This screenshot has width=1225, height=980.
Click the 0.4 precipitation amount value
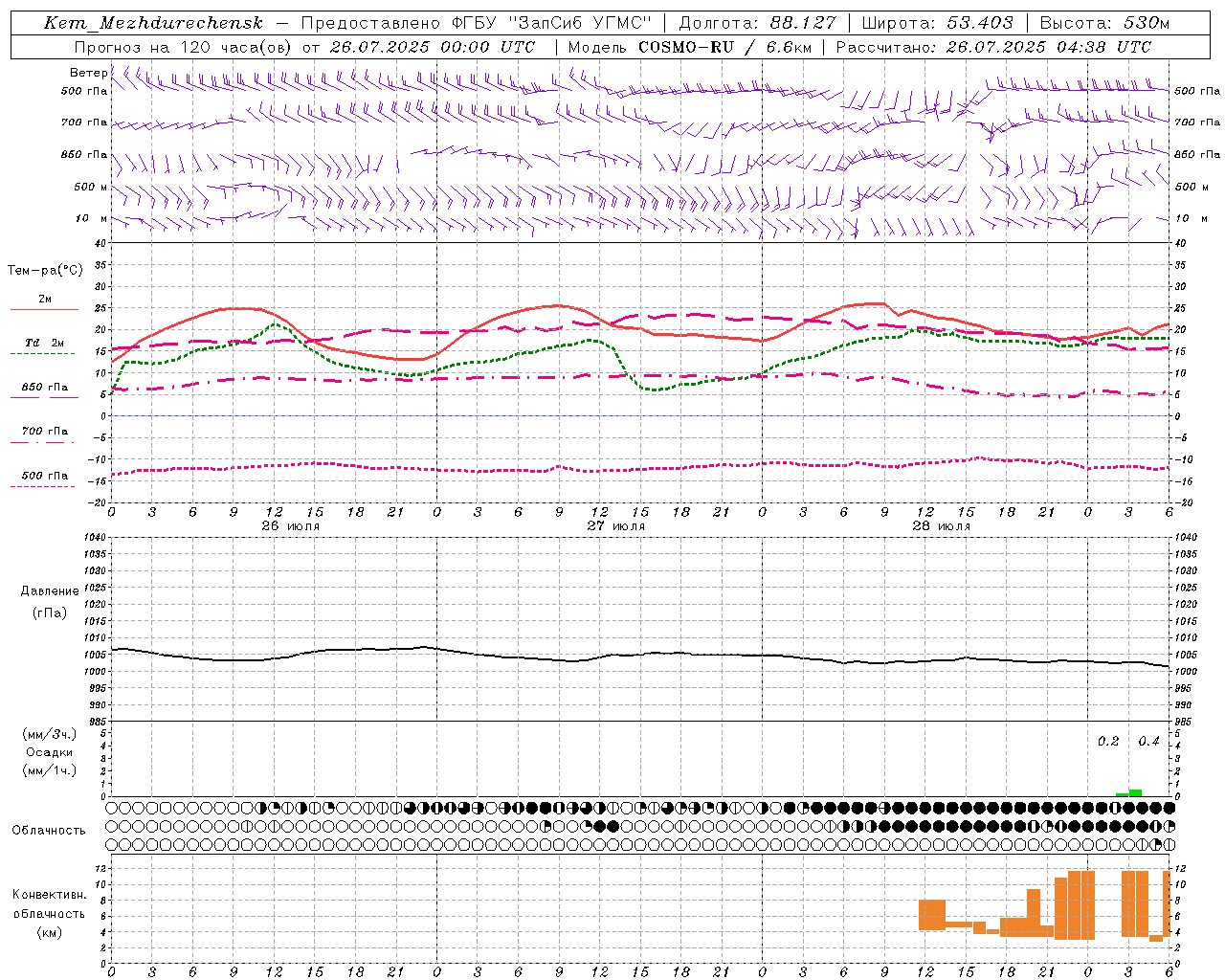click(x=1148, y=742)
